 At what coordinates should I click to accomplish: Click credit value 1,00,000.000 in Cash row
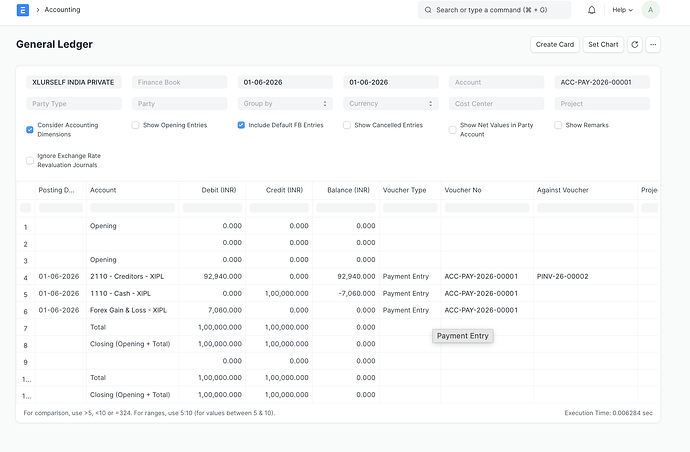coord(286,293)
